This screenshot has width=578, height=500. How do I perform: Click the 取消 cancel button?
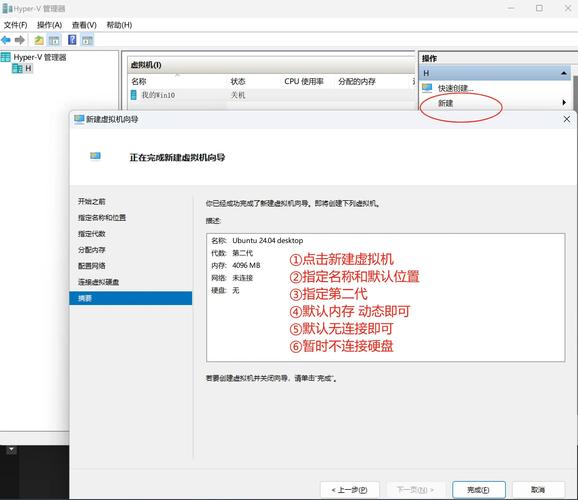coord(538,490)
